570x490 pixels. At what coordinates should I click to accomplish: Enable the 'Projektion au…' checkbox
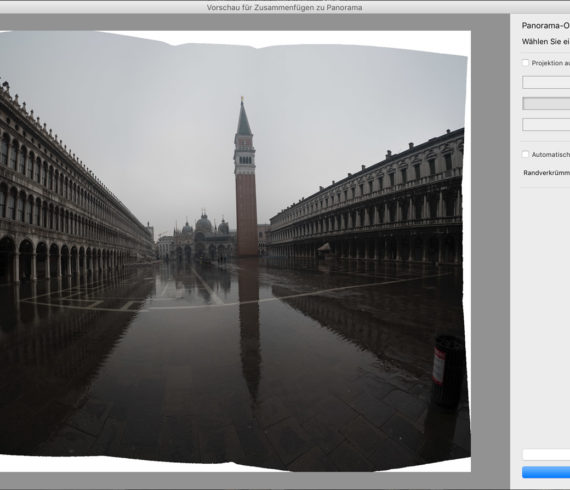[525, 63]
